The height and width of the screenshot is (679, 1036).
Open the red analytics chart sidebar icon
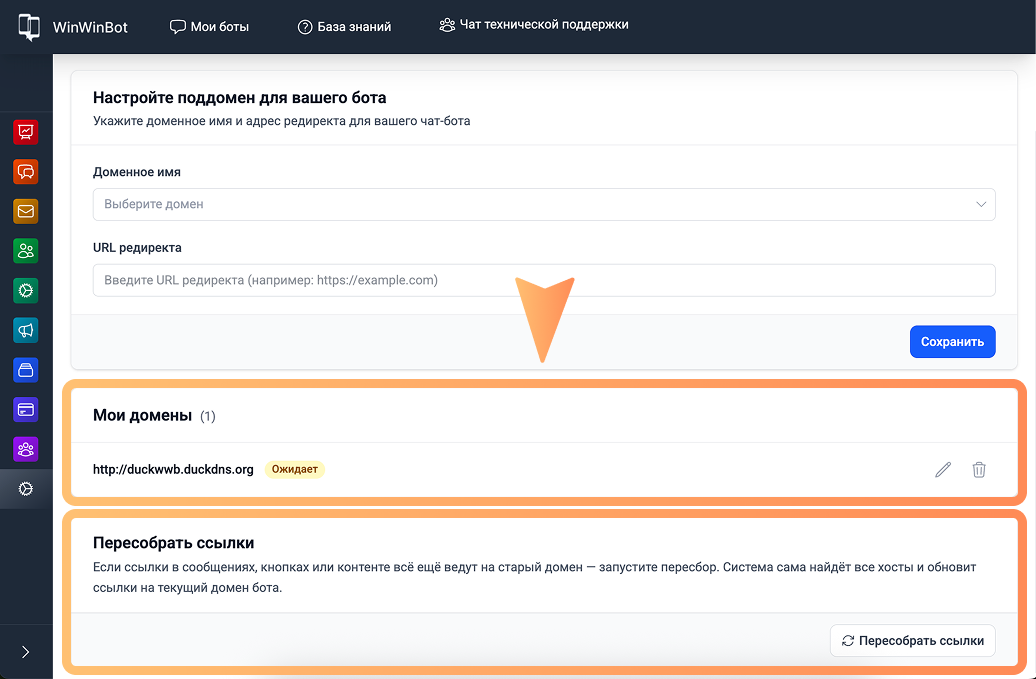26,131
